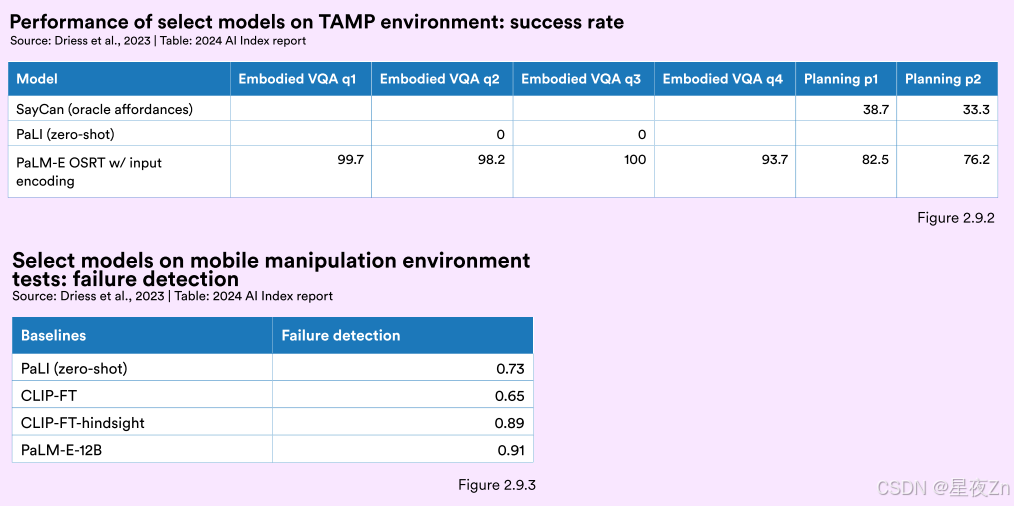Viewport: 1014px width, 506px height.
Task: Click PaLI's 0 value under VQA q3
Action: coord(642,135)
